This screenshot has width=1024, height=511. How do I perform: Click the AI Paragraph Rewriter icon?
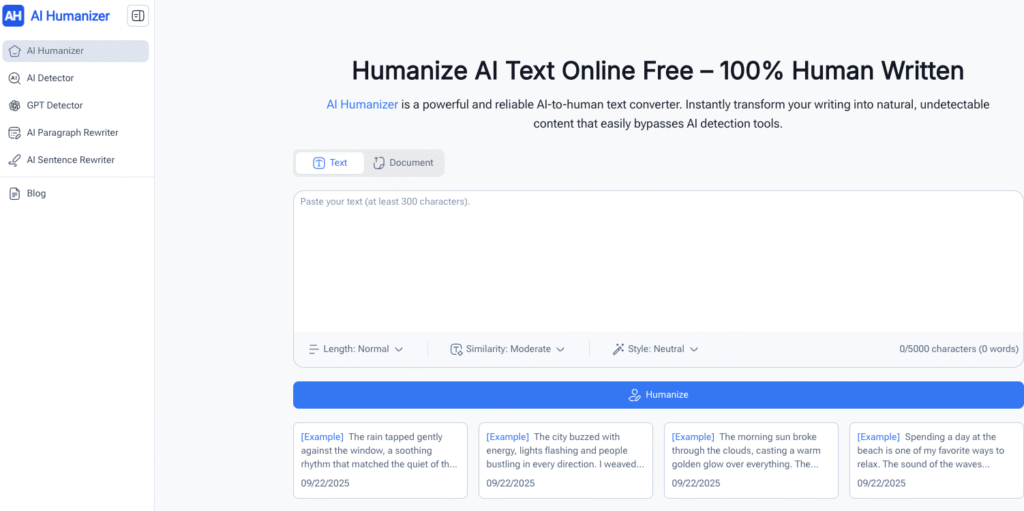click(14, 133)
